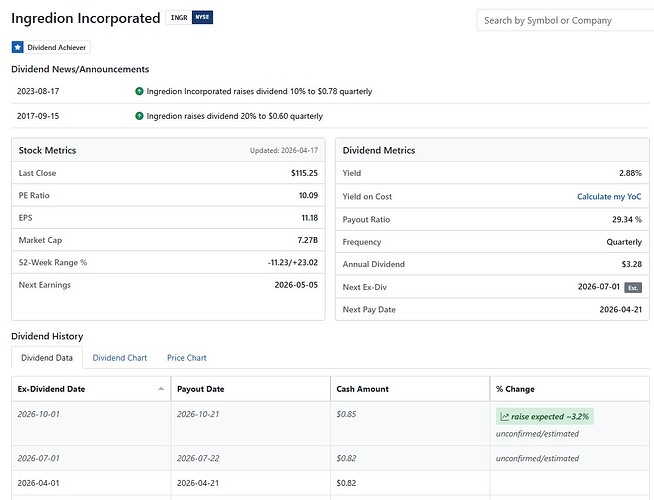The width and height of the screenshot is (654, 500).
Task: Open news: Ingredion raises dividend 20% to $0.60
Action: (x=234, y=116)
